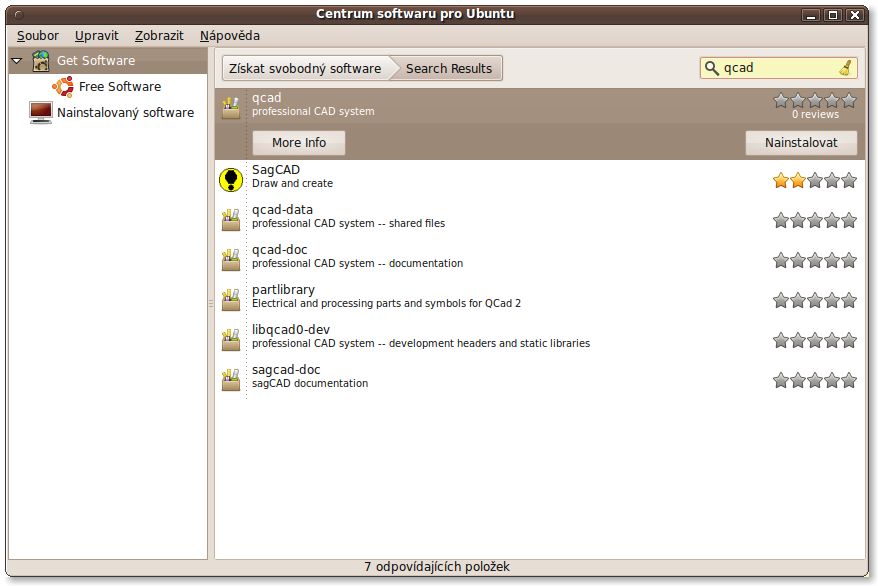
Task: Open the Soubor menu
Action: point(38,36)
